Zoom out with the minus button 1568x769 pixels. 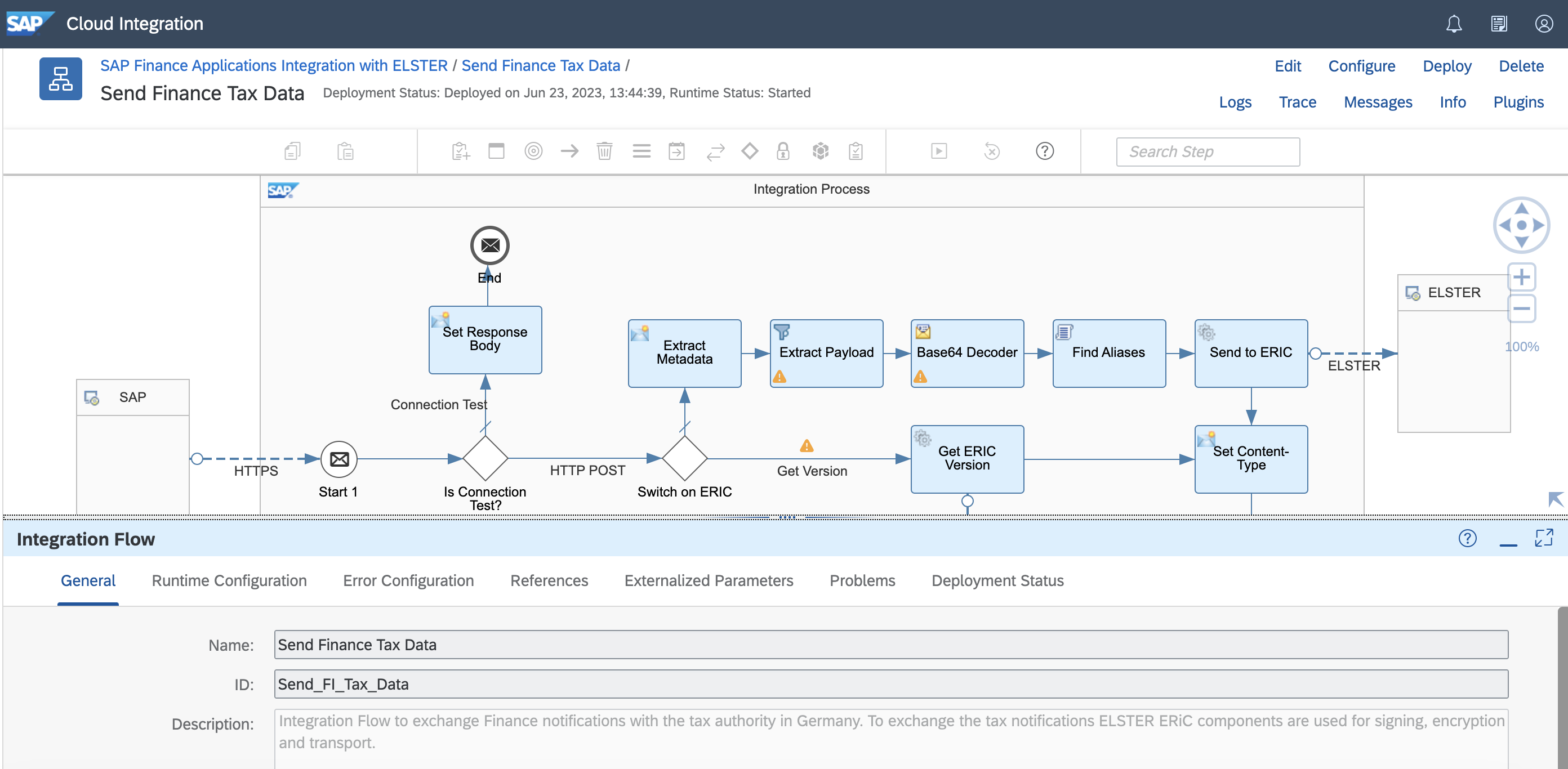coord(1521,309)
